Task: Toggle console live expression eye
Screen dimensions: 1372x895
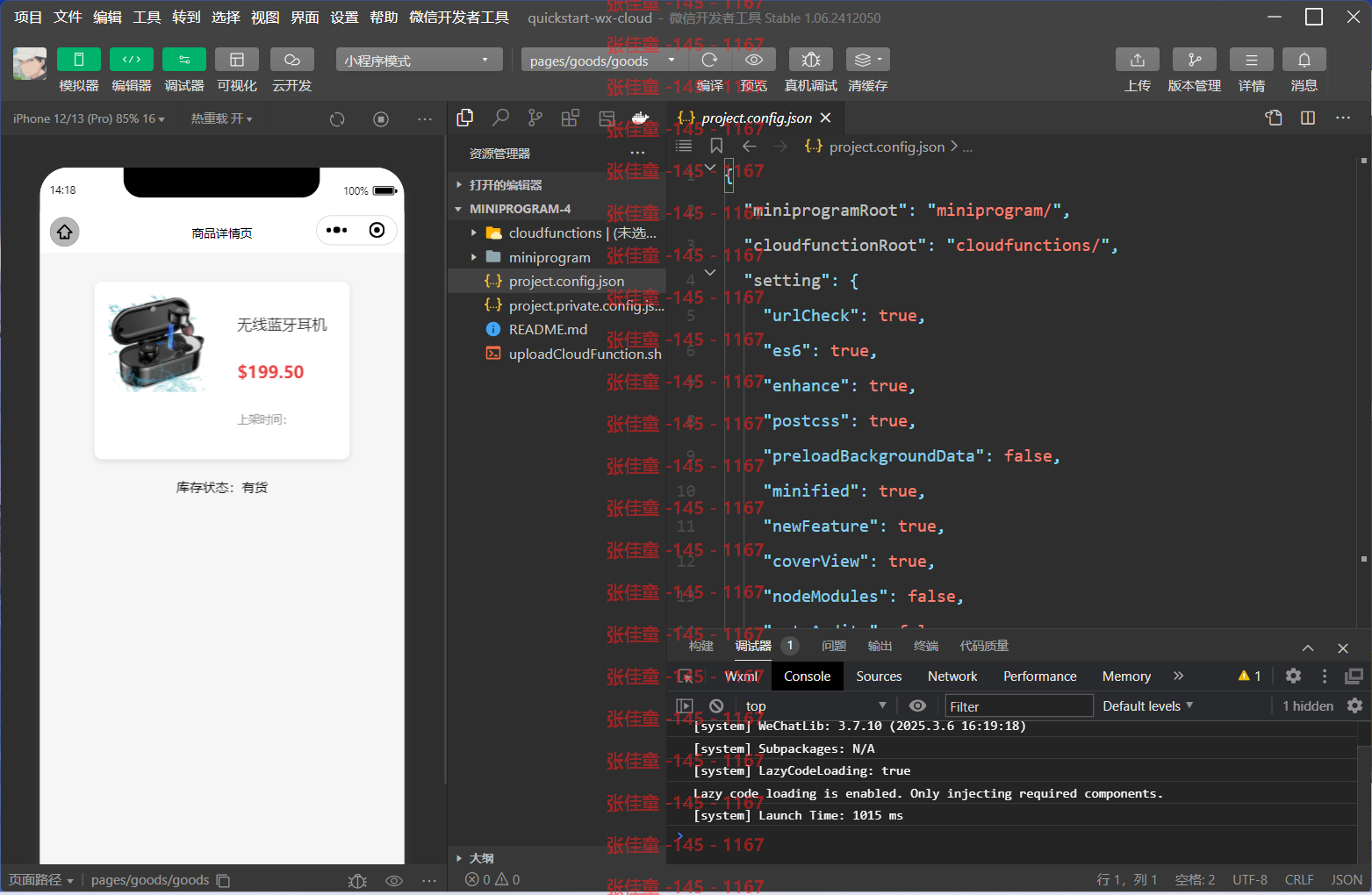Action: [917, 705]
